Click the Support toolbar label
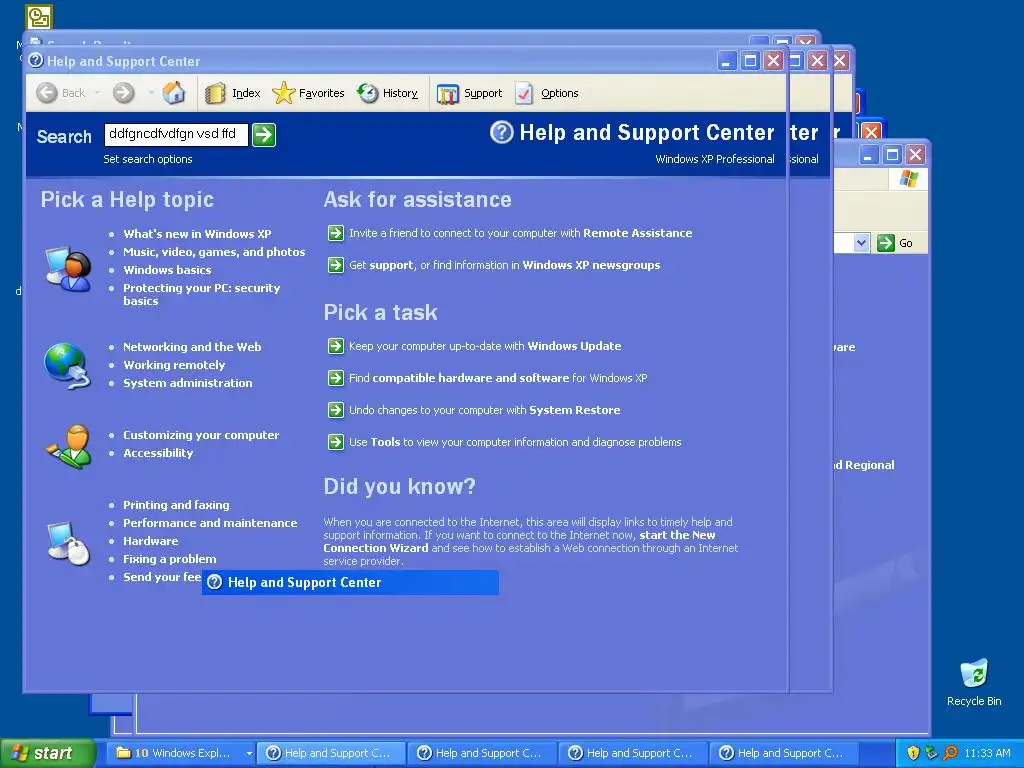The width and height of the screenshot is (1024, 768). (483, 93)
